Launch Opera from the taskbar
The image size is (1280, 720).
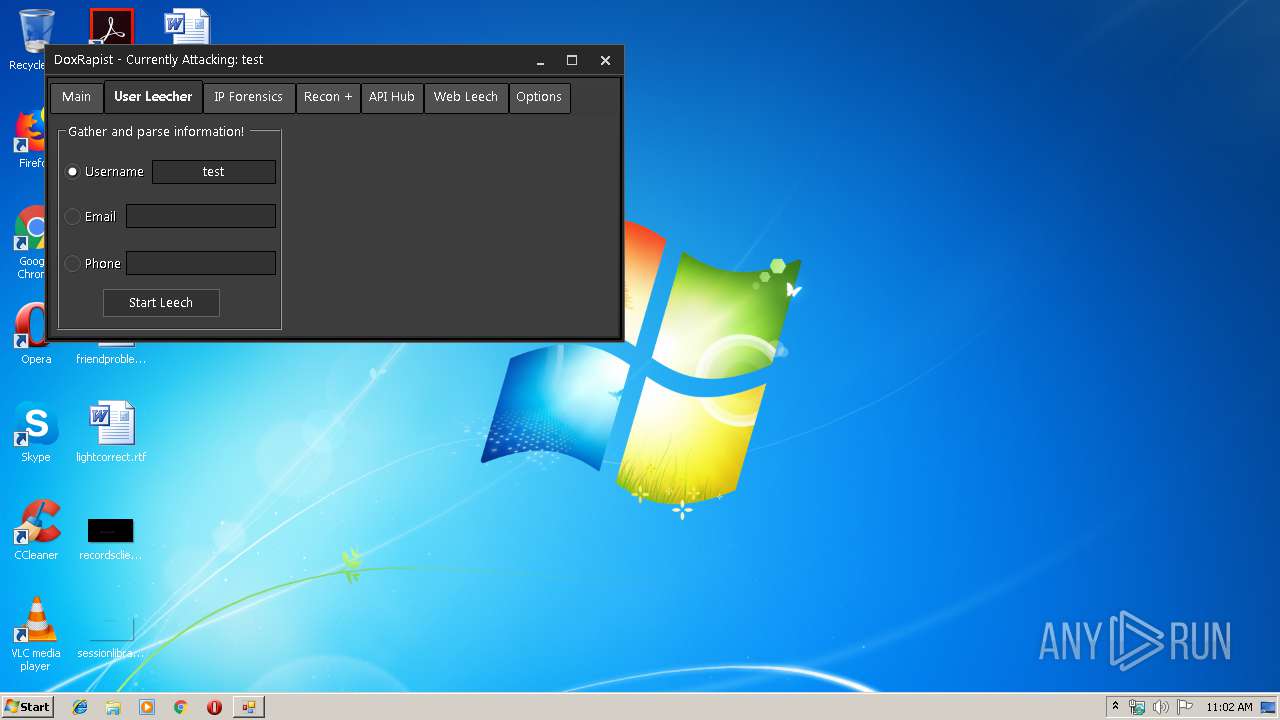tap(214, 707)
